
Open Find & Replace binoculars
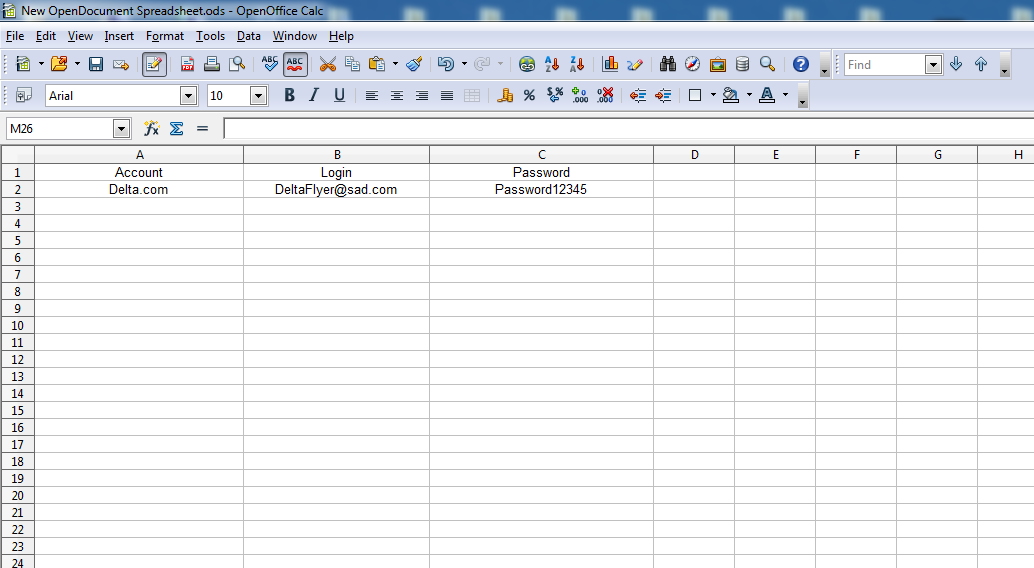[668, 64]
